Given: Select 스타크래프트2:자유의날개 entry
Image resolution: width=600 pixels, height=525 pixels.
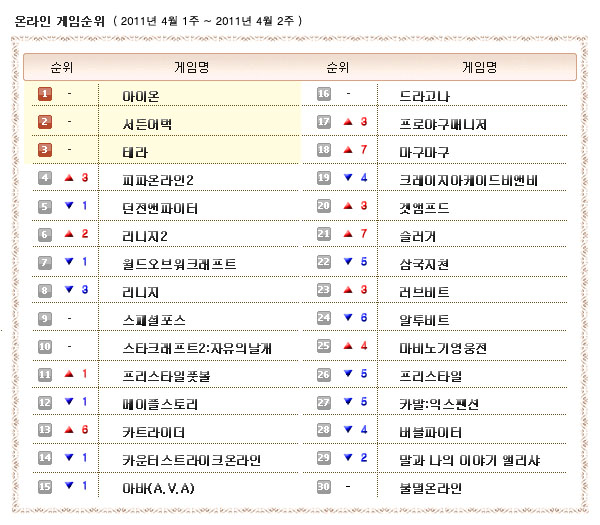Looking at the screenshot, I should tap(196, 348).
